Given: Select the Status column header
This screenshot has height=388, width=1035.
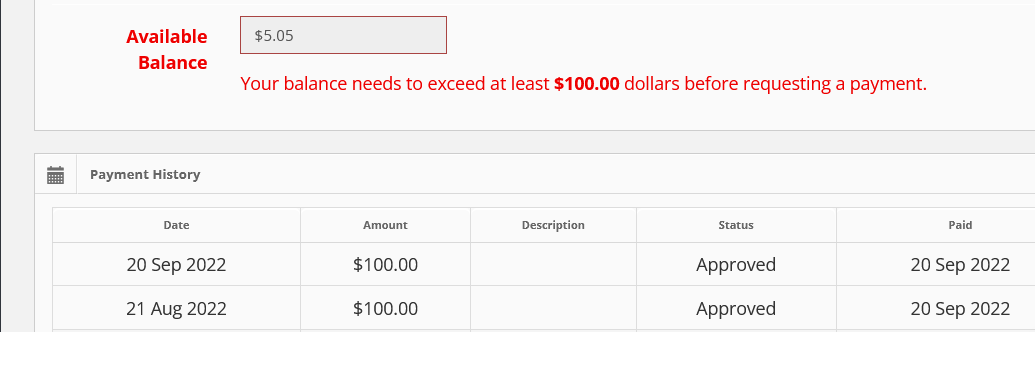Looking at the screenshot, I should click(736, 225).
